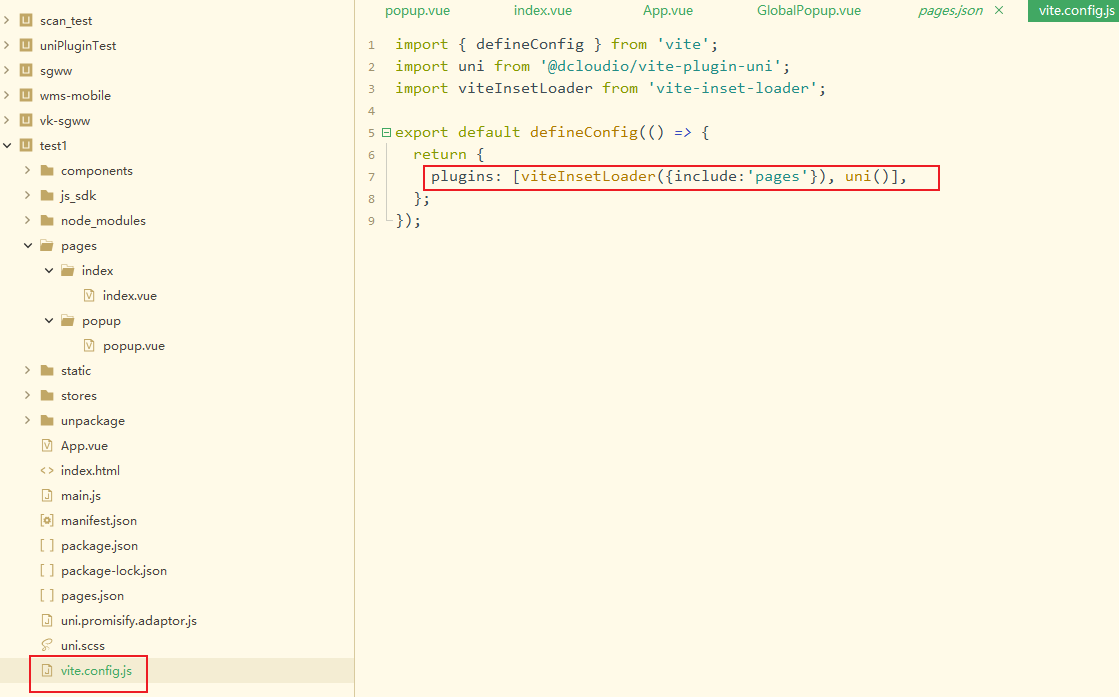Expand the wms-mobile project

click(8, 95)
